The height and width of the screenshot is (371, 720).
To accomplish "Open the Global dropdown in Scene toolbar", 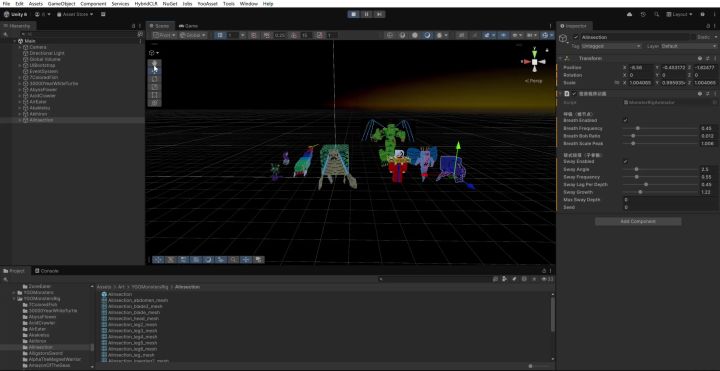I will point(192,35).
